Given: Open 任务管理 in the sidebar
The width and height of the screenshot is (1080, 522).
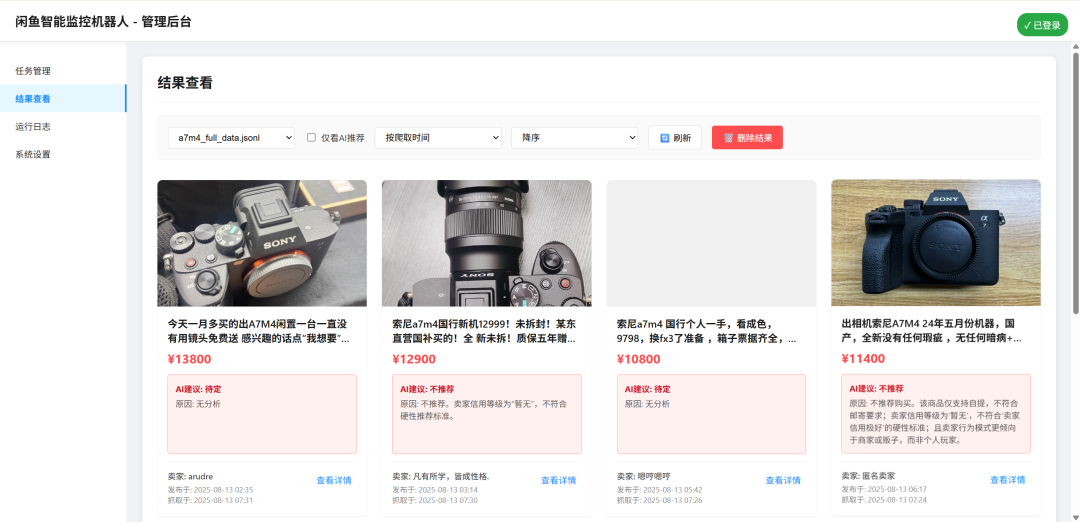Looking at the screenshot, I should pos(63,71).
